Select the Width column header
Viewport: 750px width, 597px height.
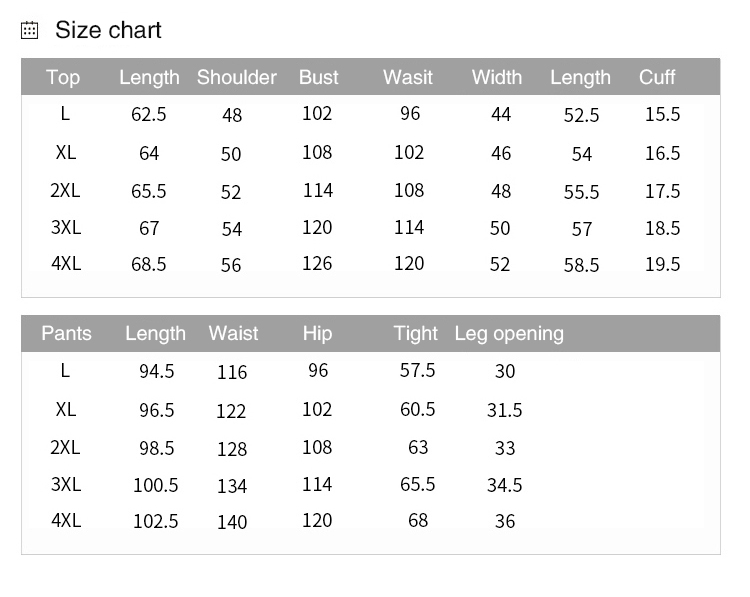[497, 78]
